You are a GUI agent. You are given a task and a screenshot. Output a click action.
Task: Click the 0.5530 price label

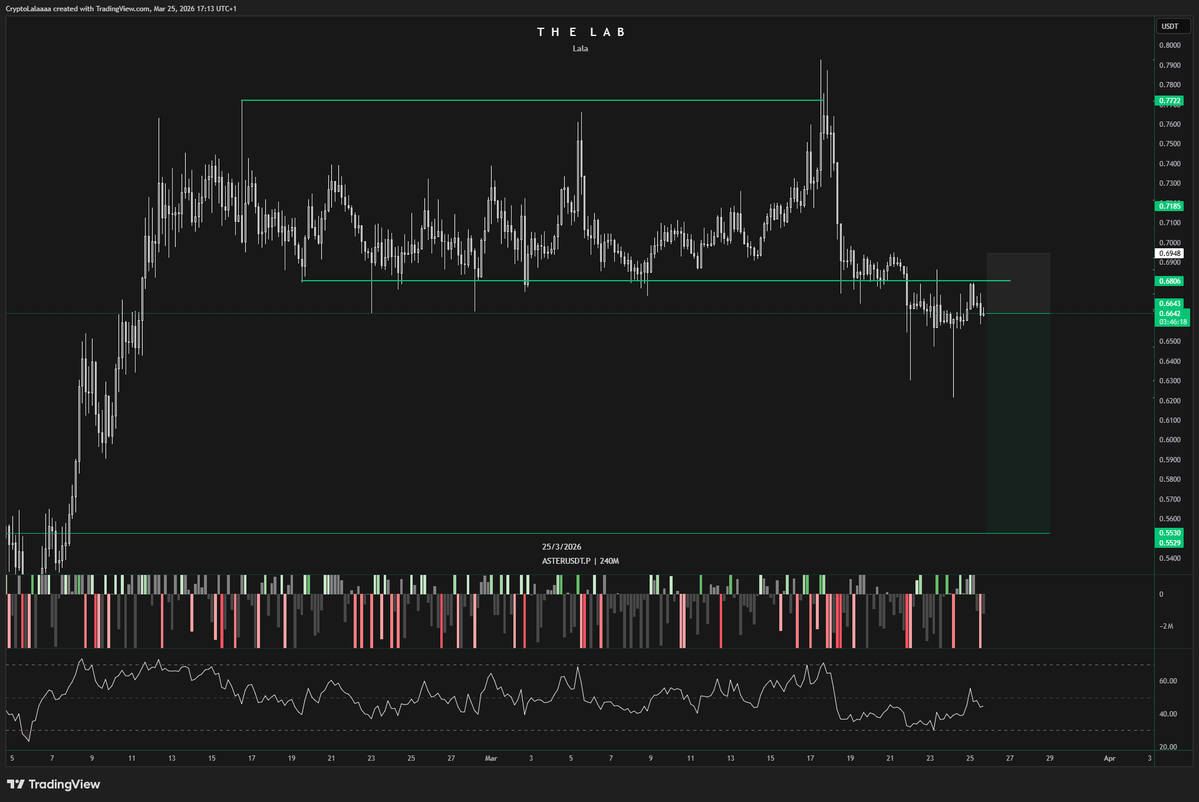click(x=1168, y=533)
